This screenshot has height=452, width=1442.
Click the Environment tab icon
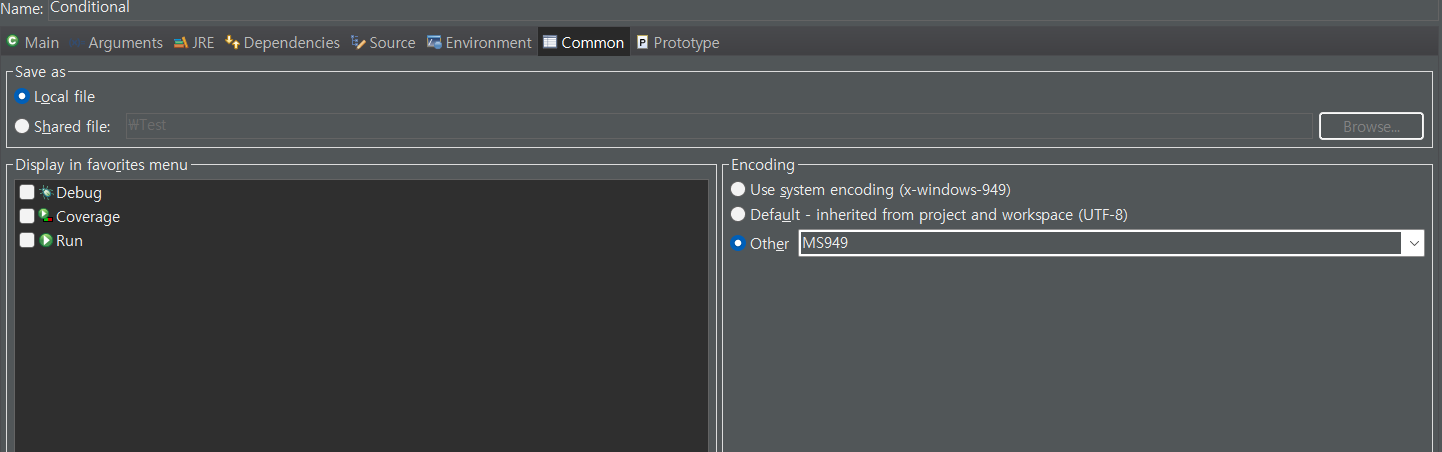(x=434, y=43)
